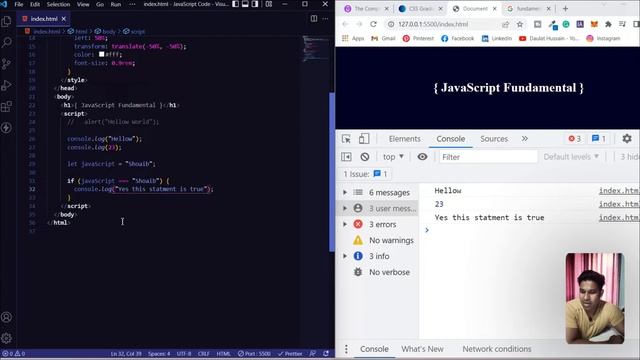
Task: Toggle secondary sidebar layout icon in title bar
Action: (255, 4)
